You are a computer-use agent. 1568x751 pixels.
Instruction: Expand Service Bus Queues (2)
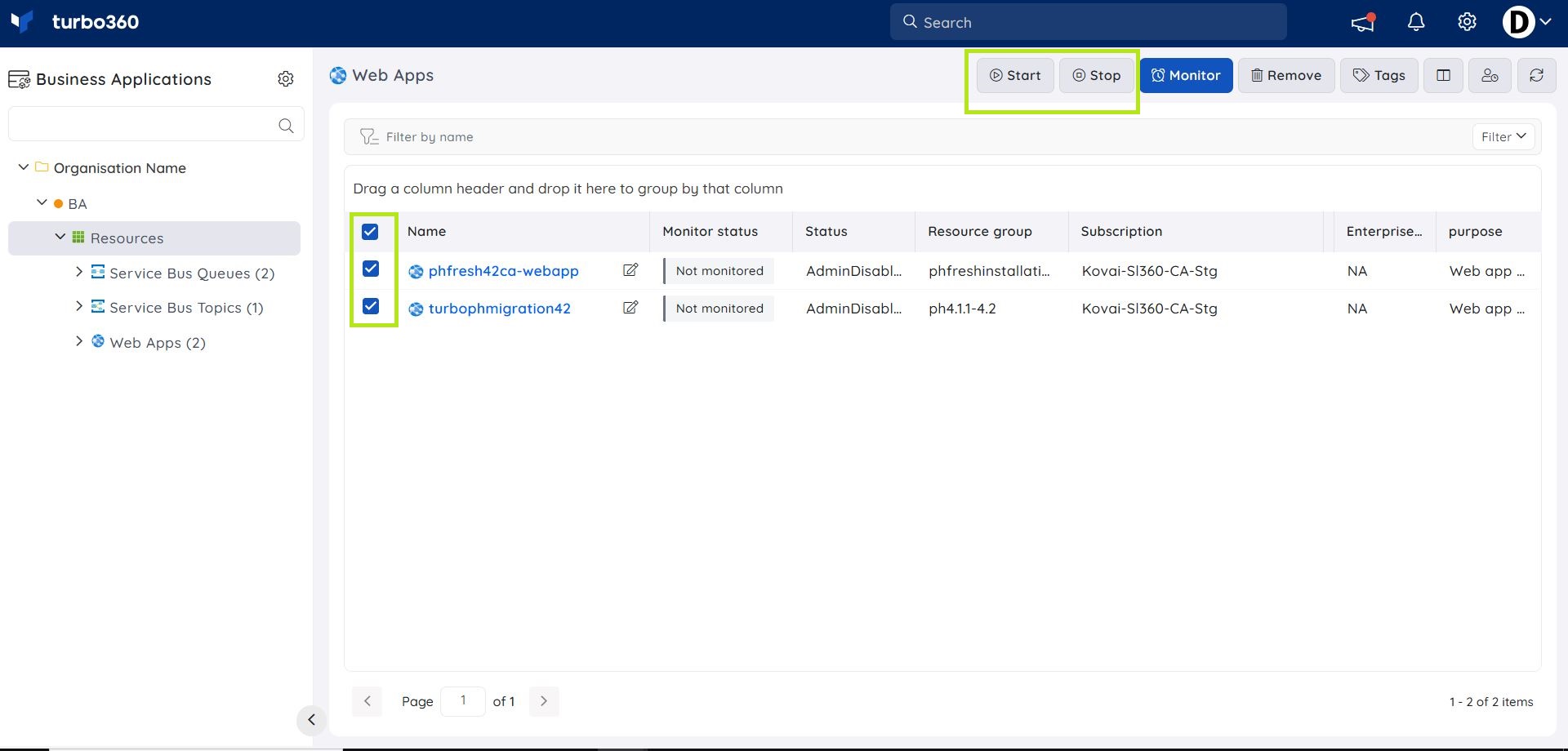(x=79, y=272)
